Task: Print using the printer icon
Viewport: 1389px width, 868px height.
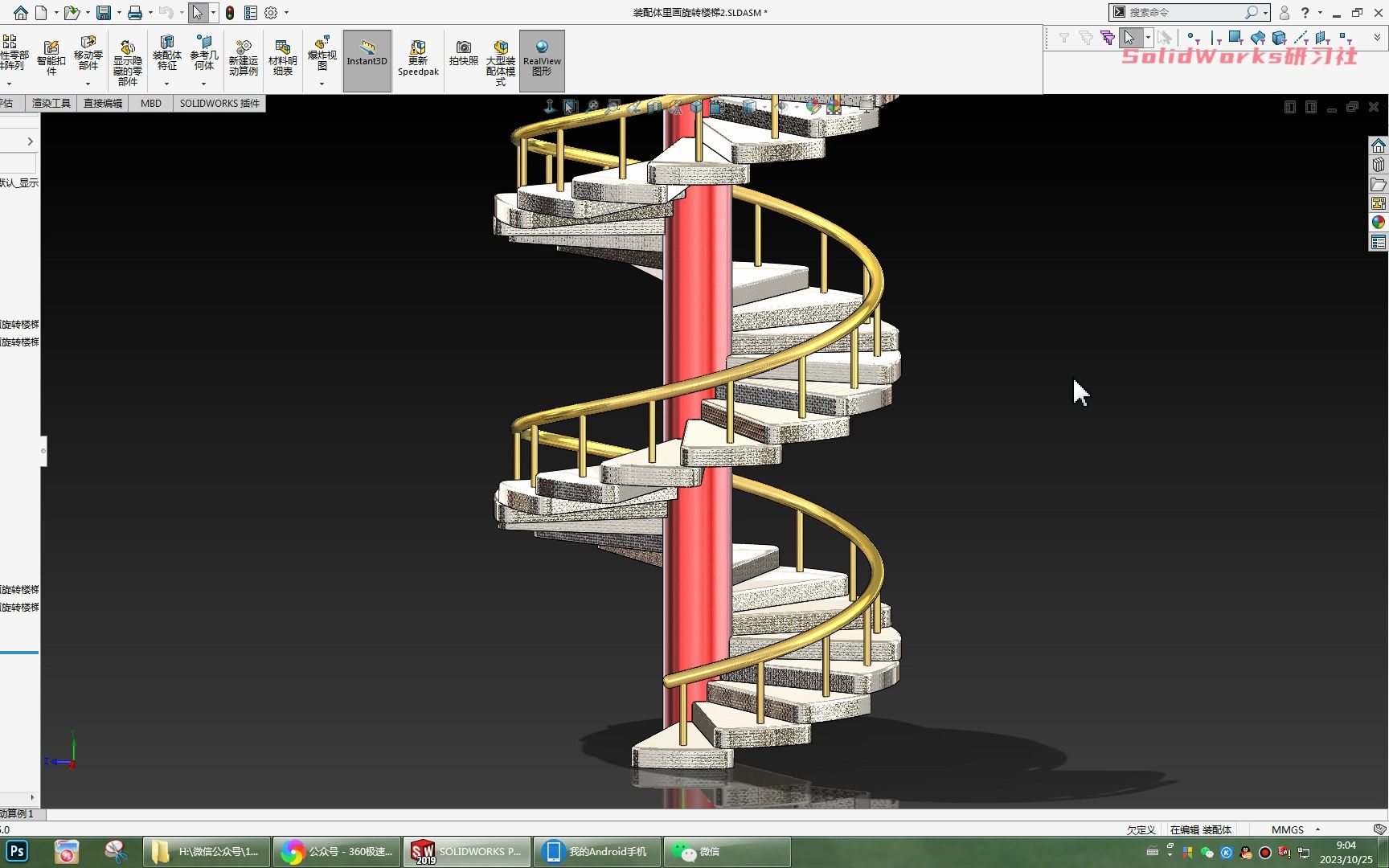Action: click(x=135, y=13)
